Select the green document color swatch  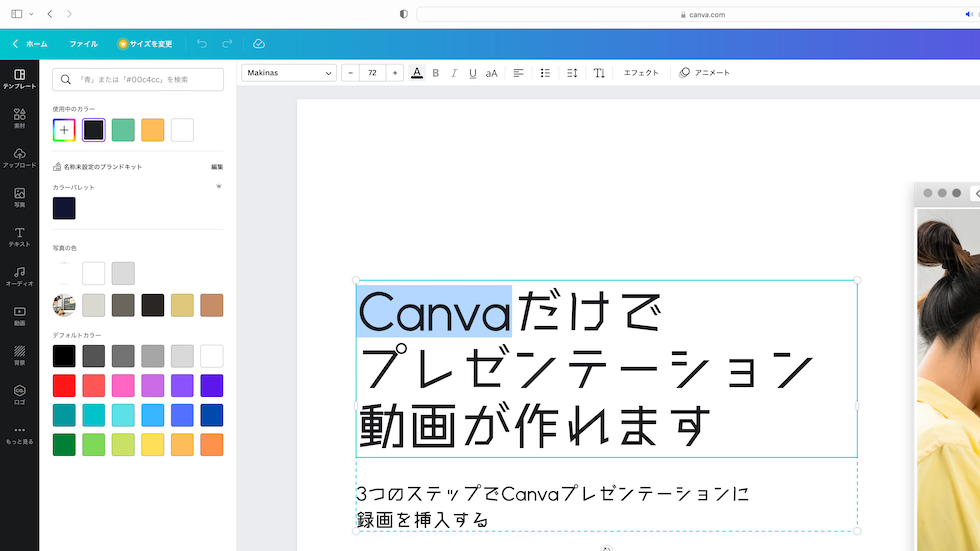123,130
